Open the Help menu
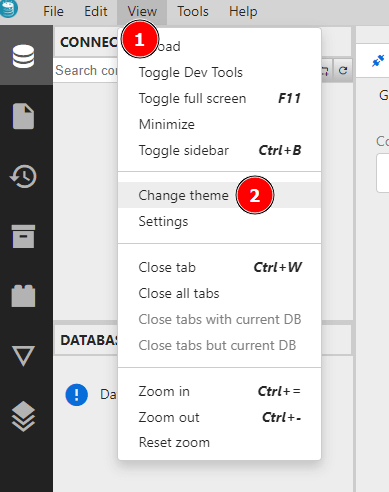Viewport: 389px width, 492px height. click(x=243, y=12)
